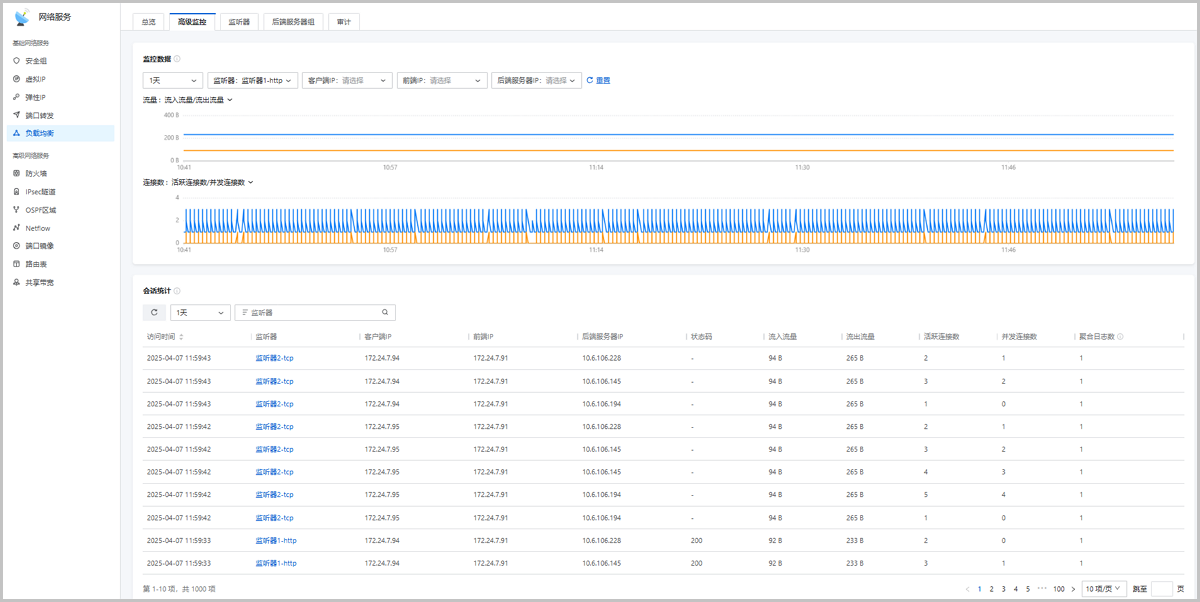Click the jump-to page number field
1200x602 pixels.
point(1161,589)
